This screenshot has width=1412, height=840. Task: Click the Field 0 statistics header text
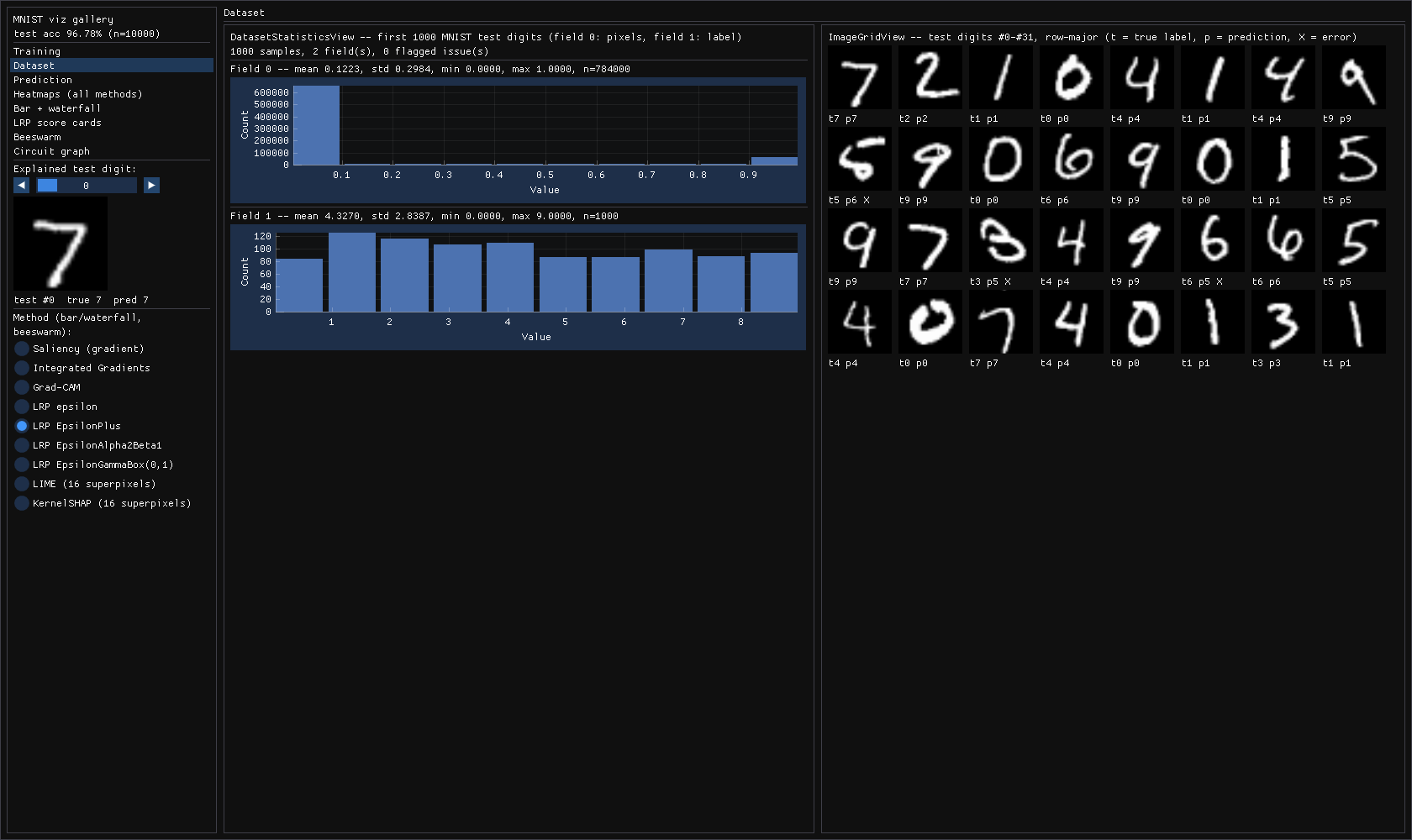(x=430, y=69)
